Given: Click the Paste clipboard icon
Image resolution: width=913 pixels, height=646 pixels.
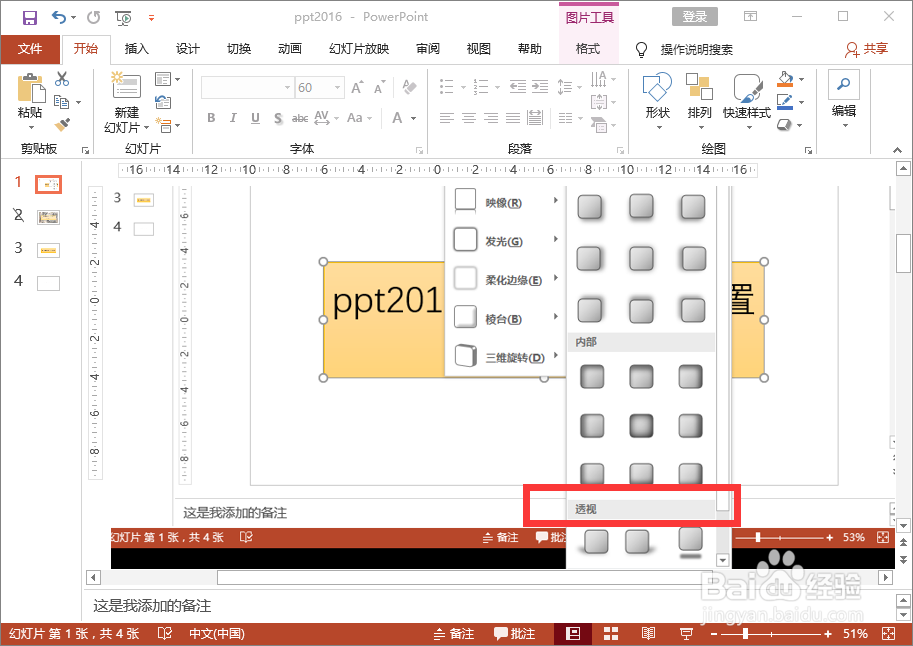Looking at the screenshot, I should tap(30, 89).
